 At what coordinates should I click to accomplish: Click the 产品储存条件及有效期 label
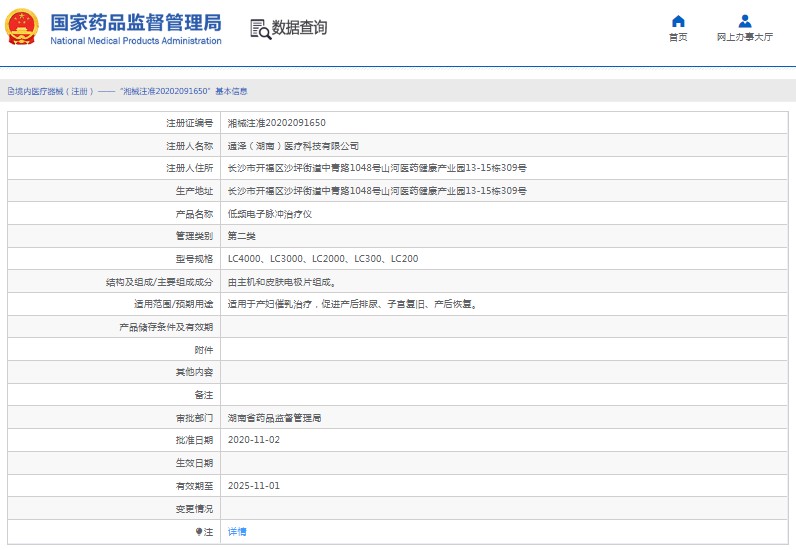coord(167,328)
